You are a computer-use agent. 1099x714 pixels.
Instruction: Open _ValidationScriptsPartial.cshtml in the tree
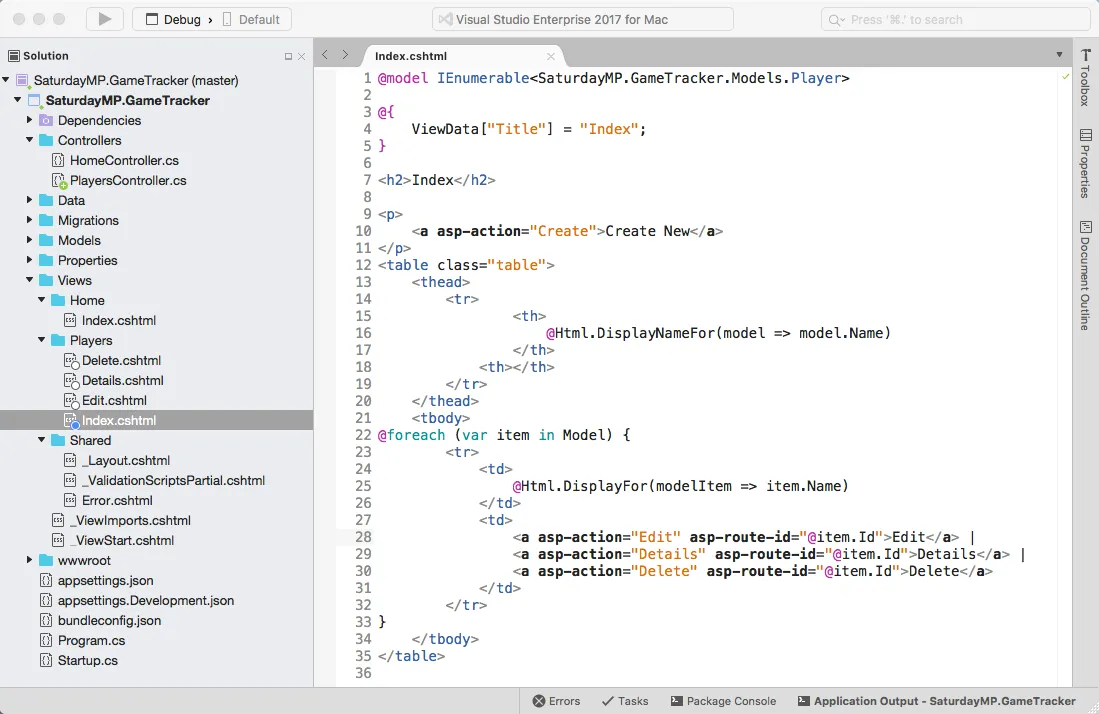point(173,481)
